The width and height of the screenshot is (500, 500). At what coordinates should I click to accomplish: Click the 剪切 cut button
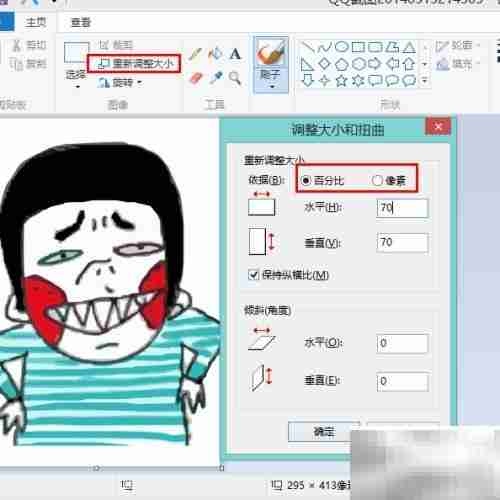(x=29, y=45)
